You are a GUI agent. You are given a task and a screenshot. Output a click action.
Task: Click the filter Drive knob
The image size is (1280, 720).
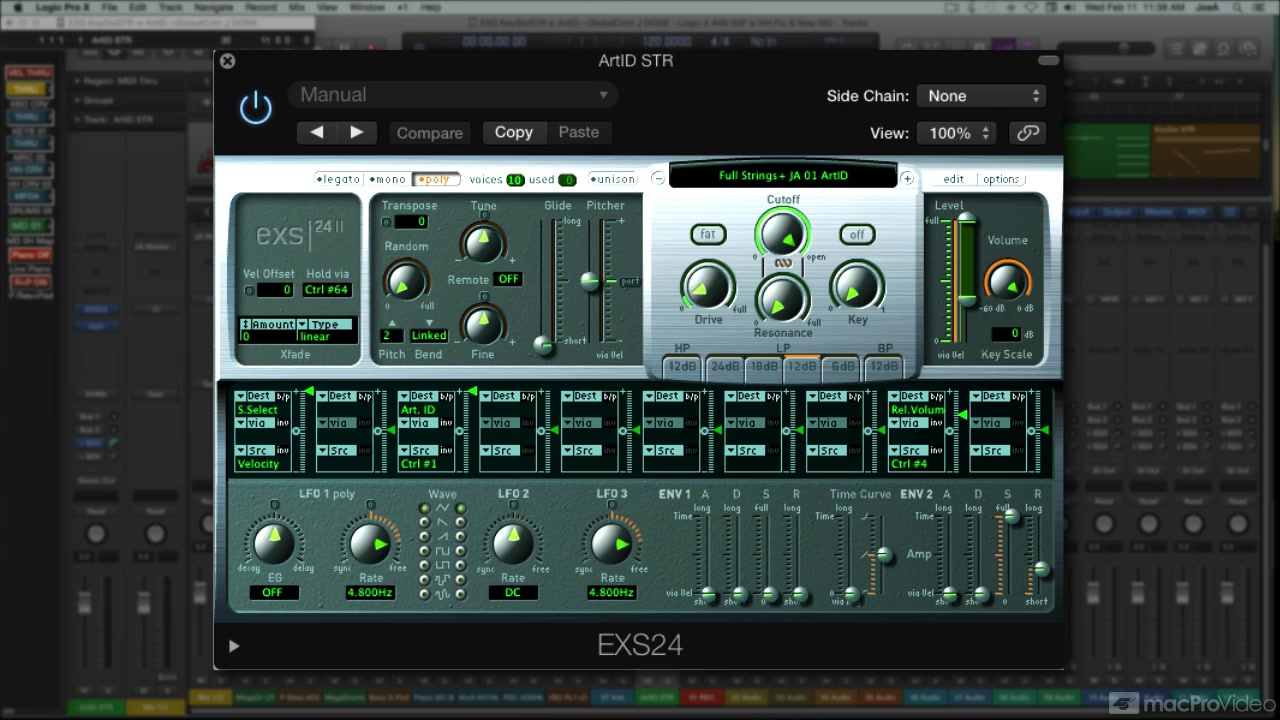(708, 288)
